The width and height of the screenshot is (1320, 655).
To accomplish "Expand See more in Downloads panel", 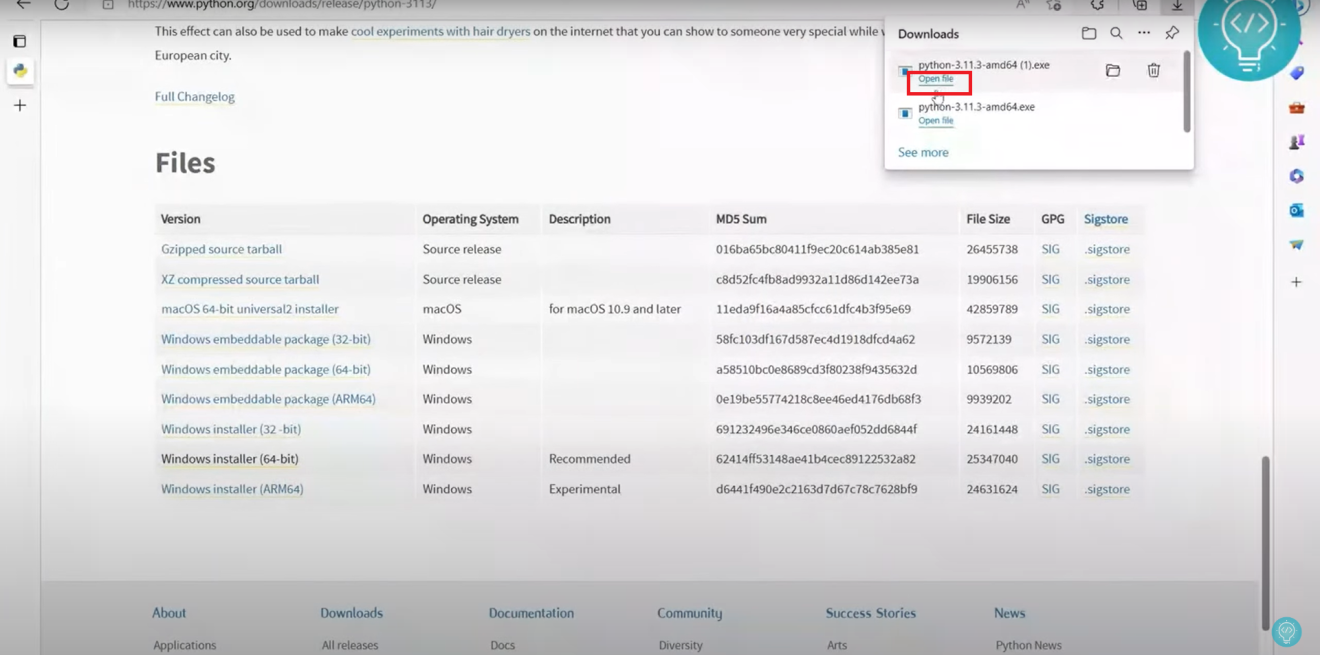I will pos(923,153).
